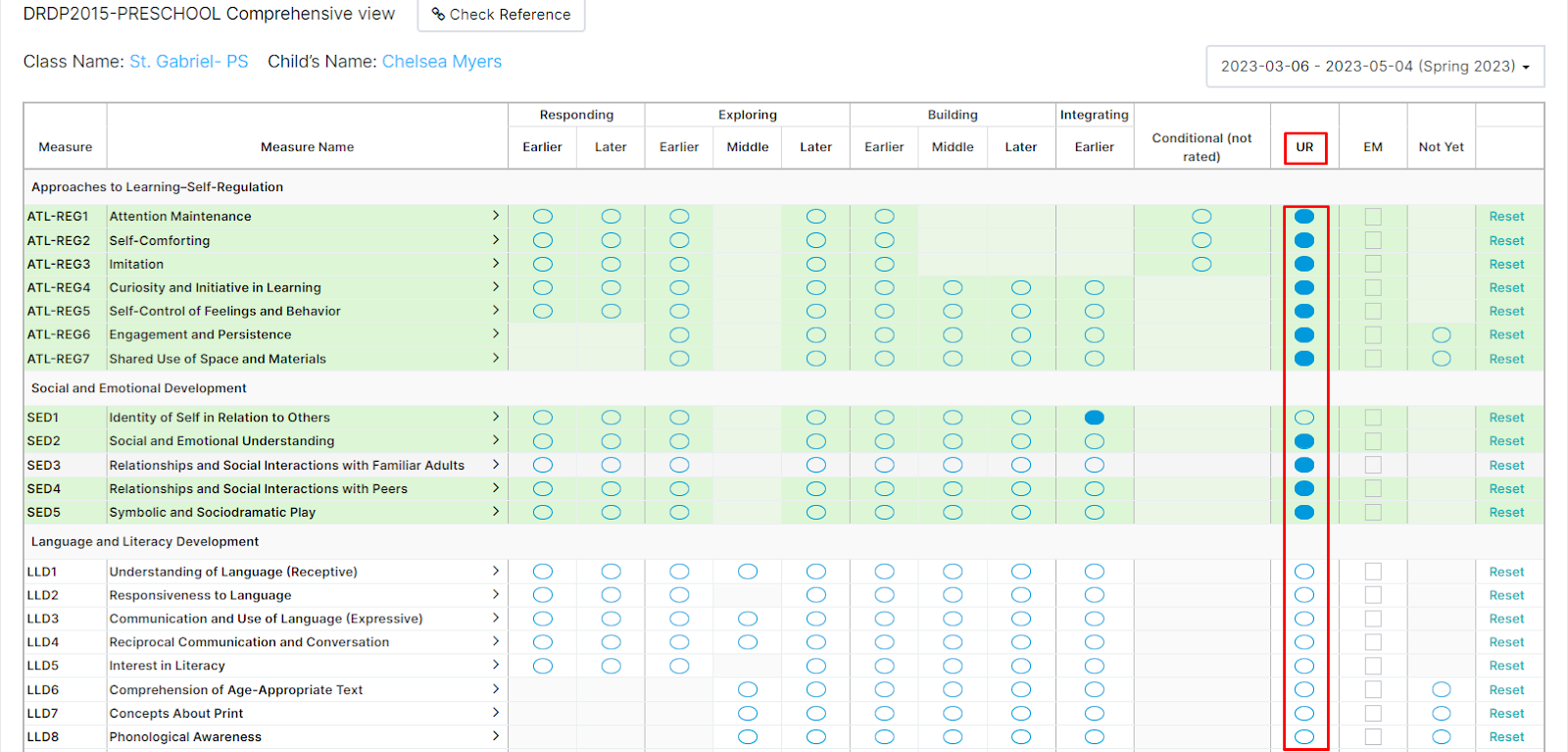1568x752 pixels.
Task: Expand Engagement and Persistence chevron
Action: (495, 334)
